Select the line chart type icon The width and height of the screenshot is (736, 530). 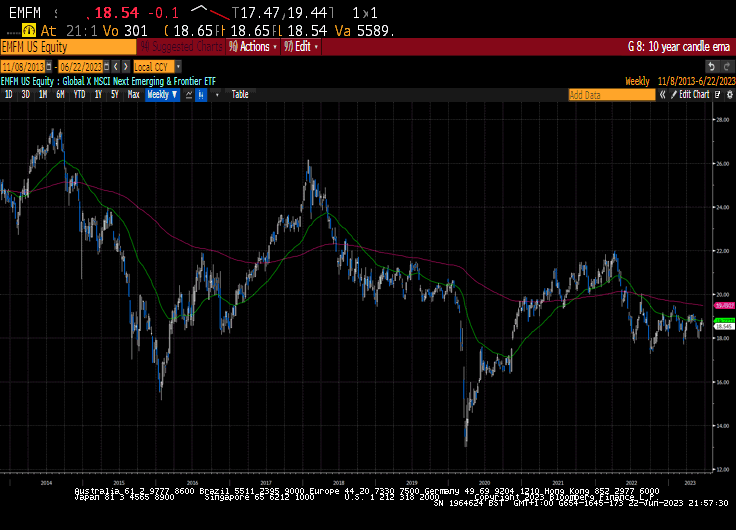point(189,94)
